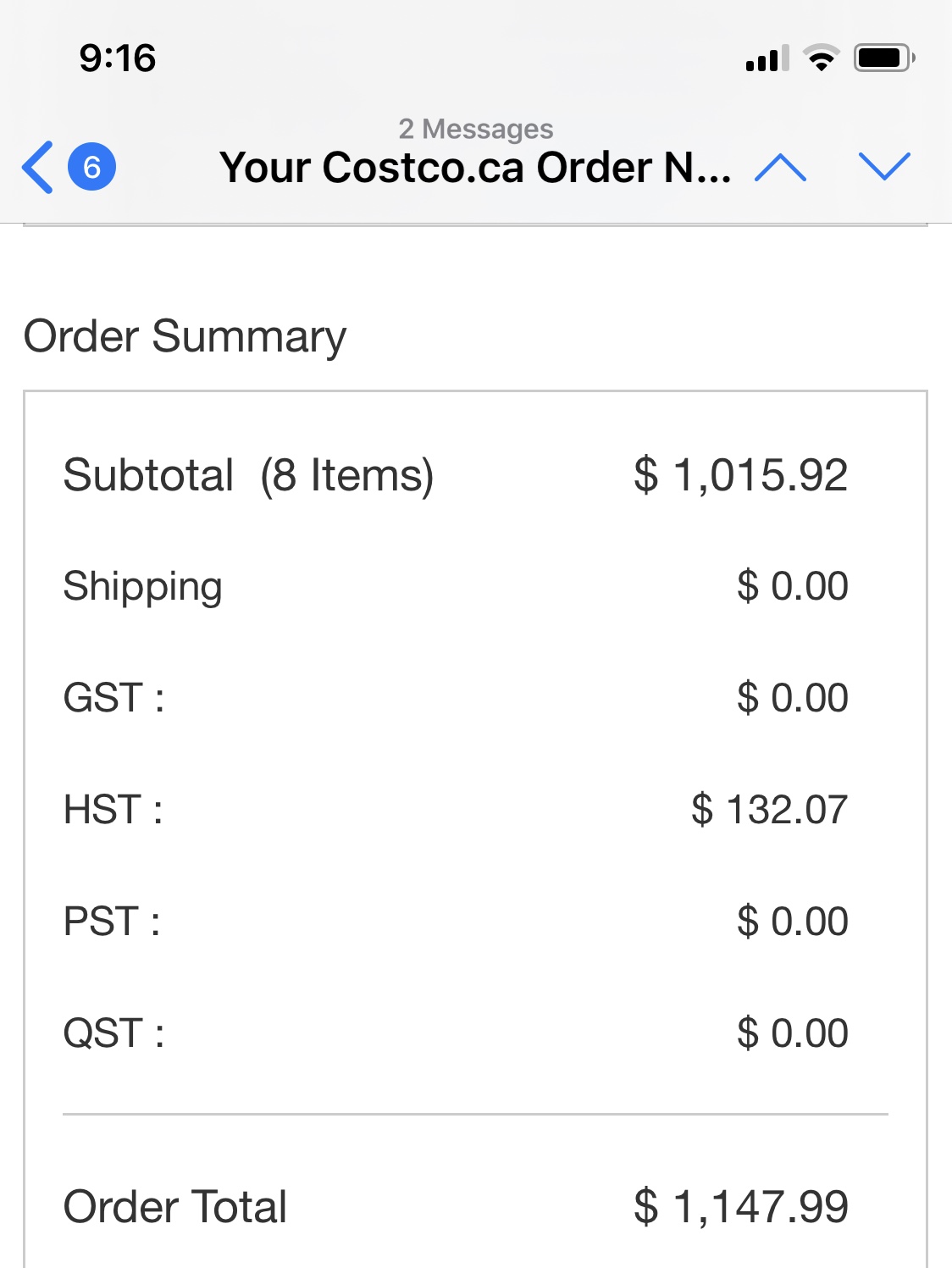Tap the '2 Messages' thread count label
The width and height of the screenshot is (952, 1268).
pos(475,129)
